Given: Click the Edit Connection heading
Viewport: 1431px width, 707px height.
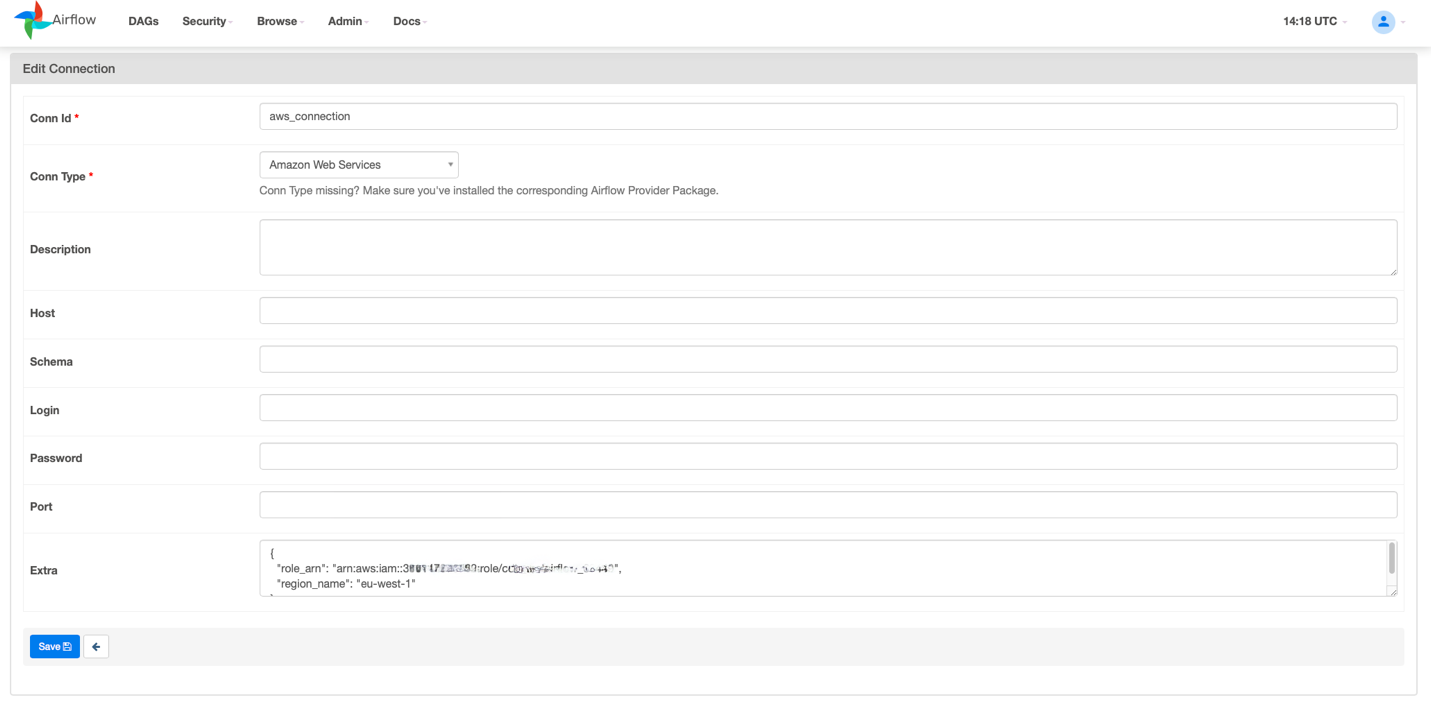Looking at the screenshot, I should click(69, 69).
